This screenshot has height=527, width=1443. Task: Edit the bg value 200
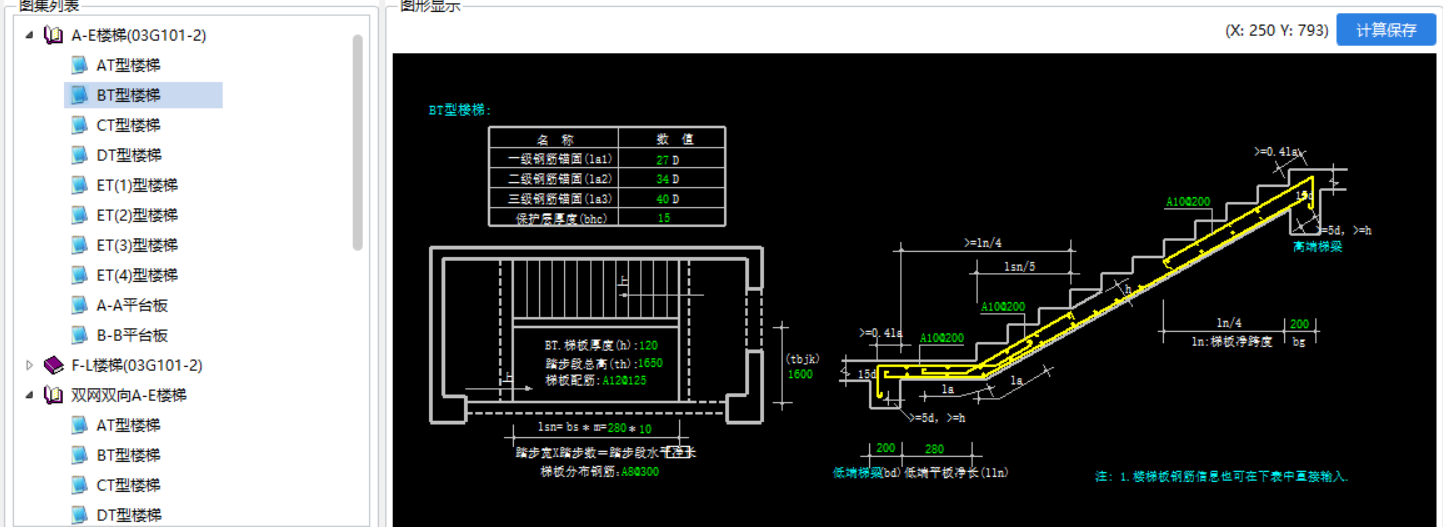coord(1299,324)
